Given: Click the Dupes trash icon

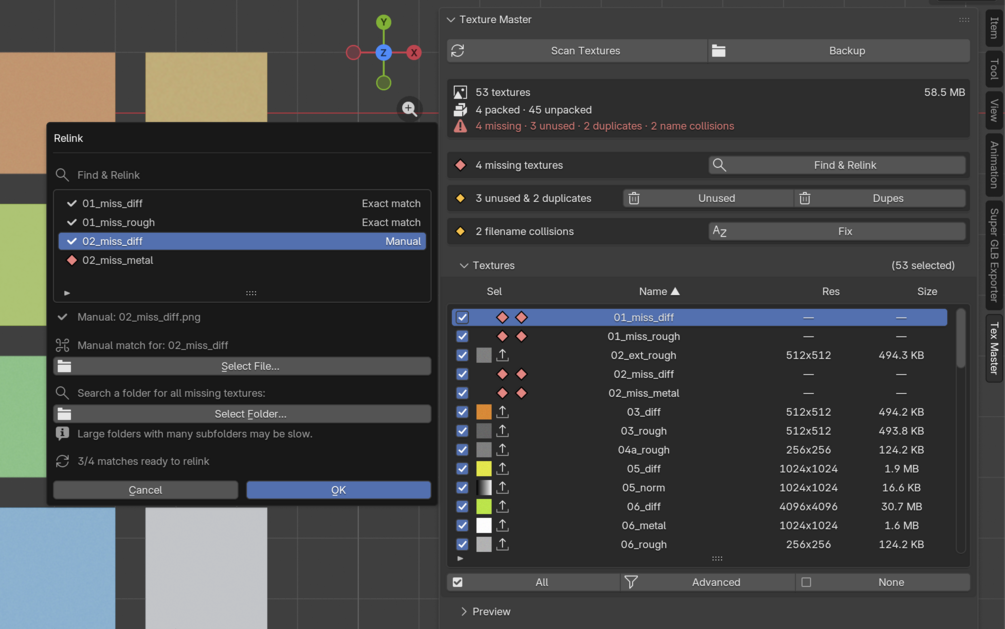Looking at the screenshot, I should pos(804,198).
